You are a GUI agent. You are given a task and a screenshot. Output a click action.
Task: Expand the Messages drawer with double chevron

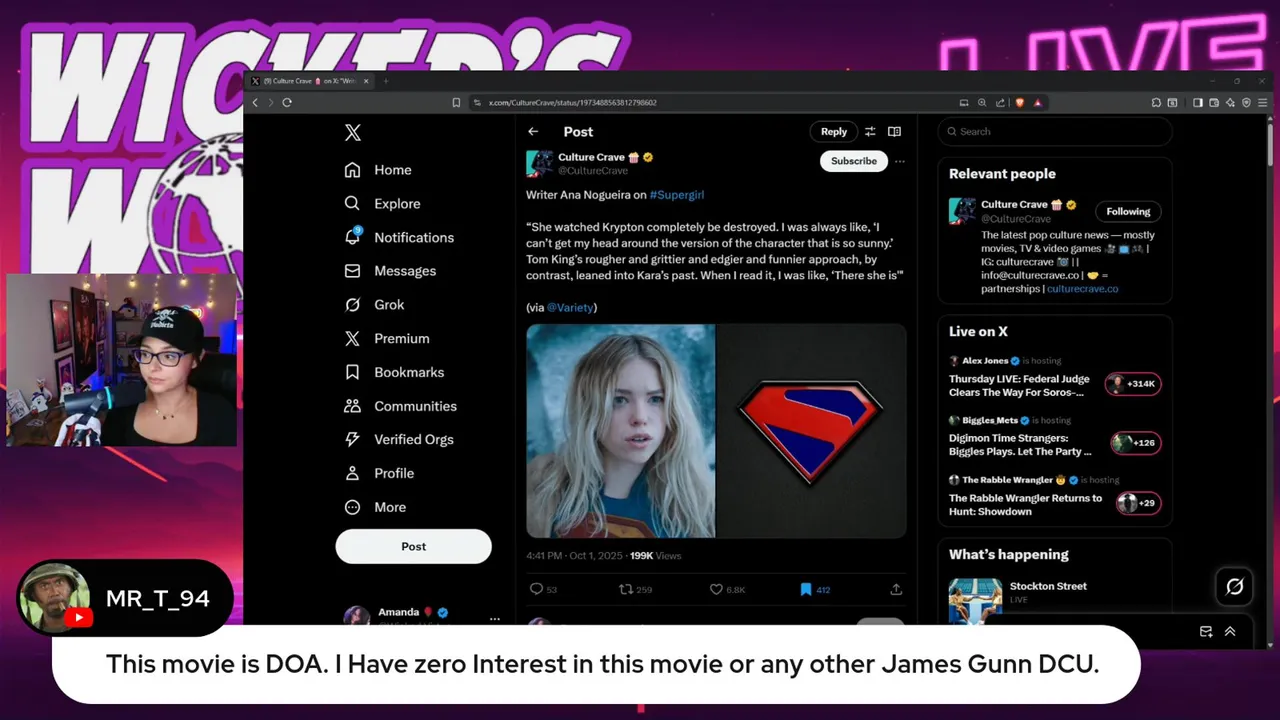[1230, 632]
